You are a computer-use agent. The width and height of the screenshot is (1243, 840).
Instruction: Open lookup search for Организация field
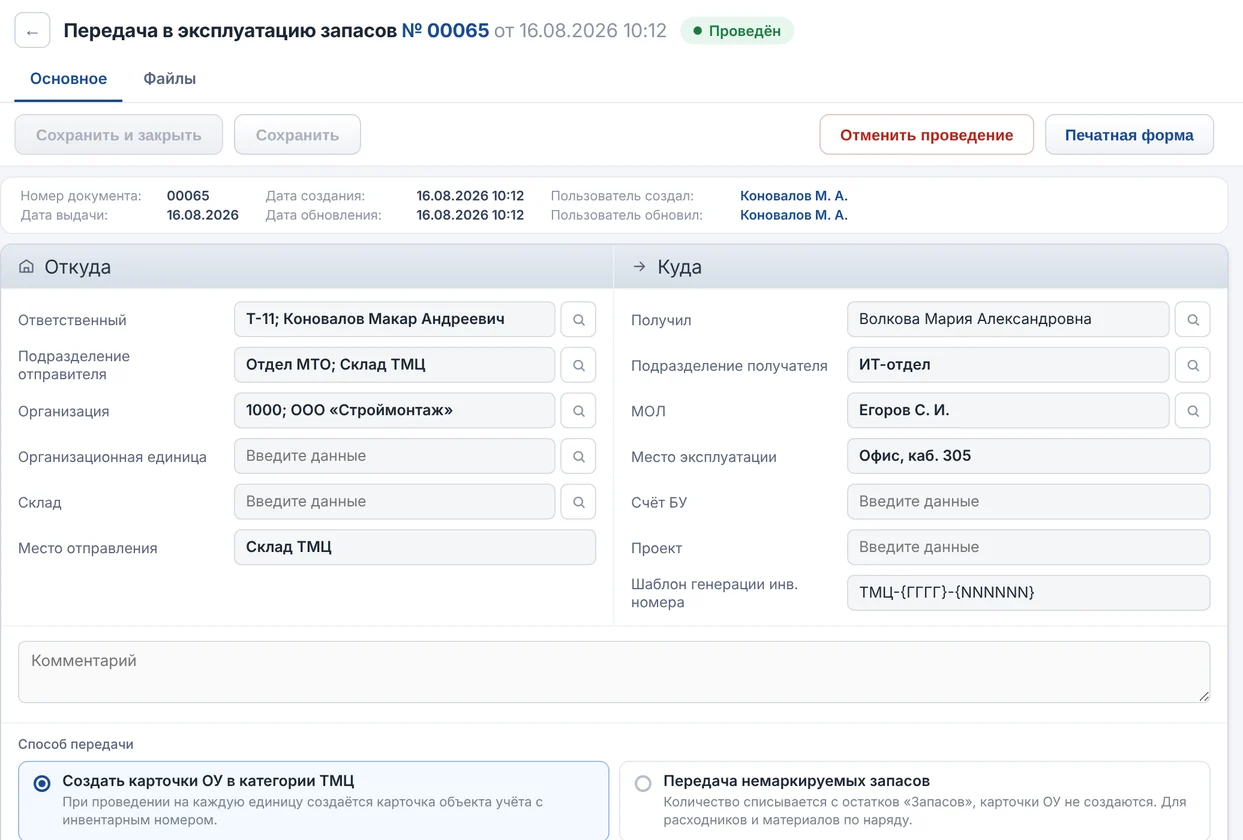578,411
